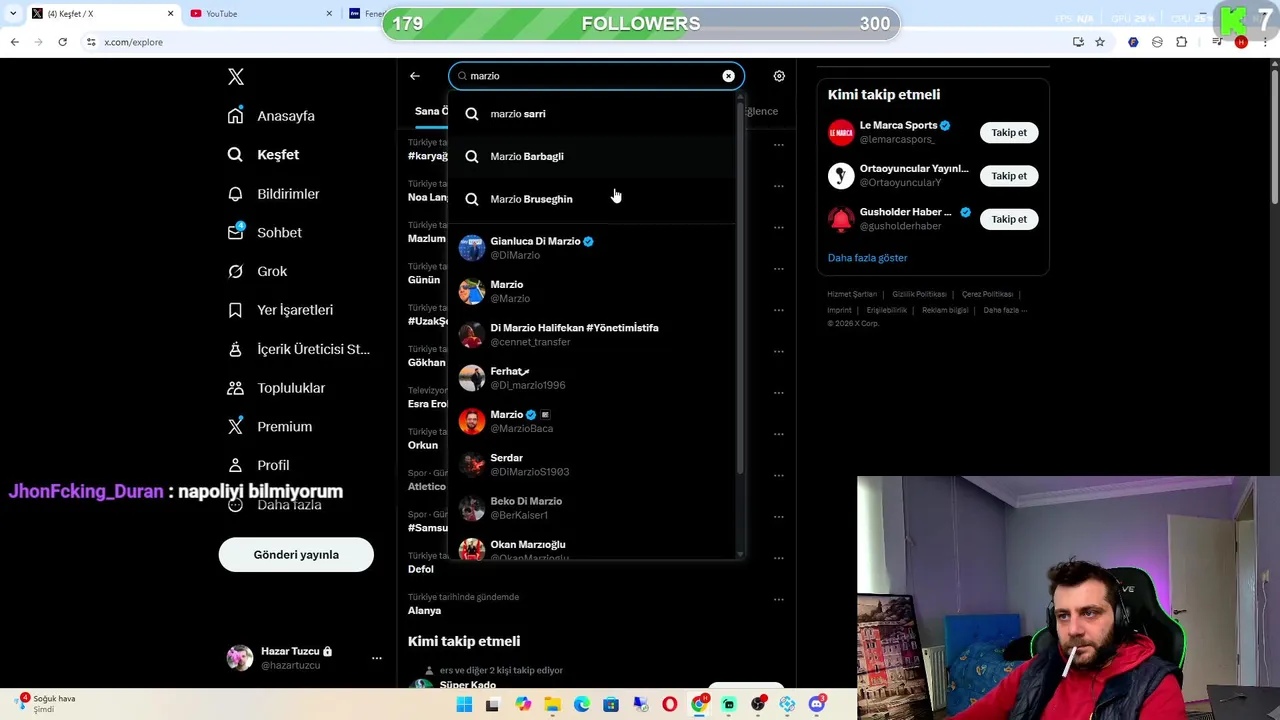Close the Keşfet / X browser tab
The width and height of the screenshot is (1280, 720).
click(x=170, y=14)
